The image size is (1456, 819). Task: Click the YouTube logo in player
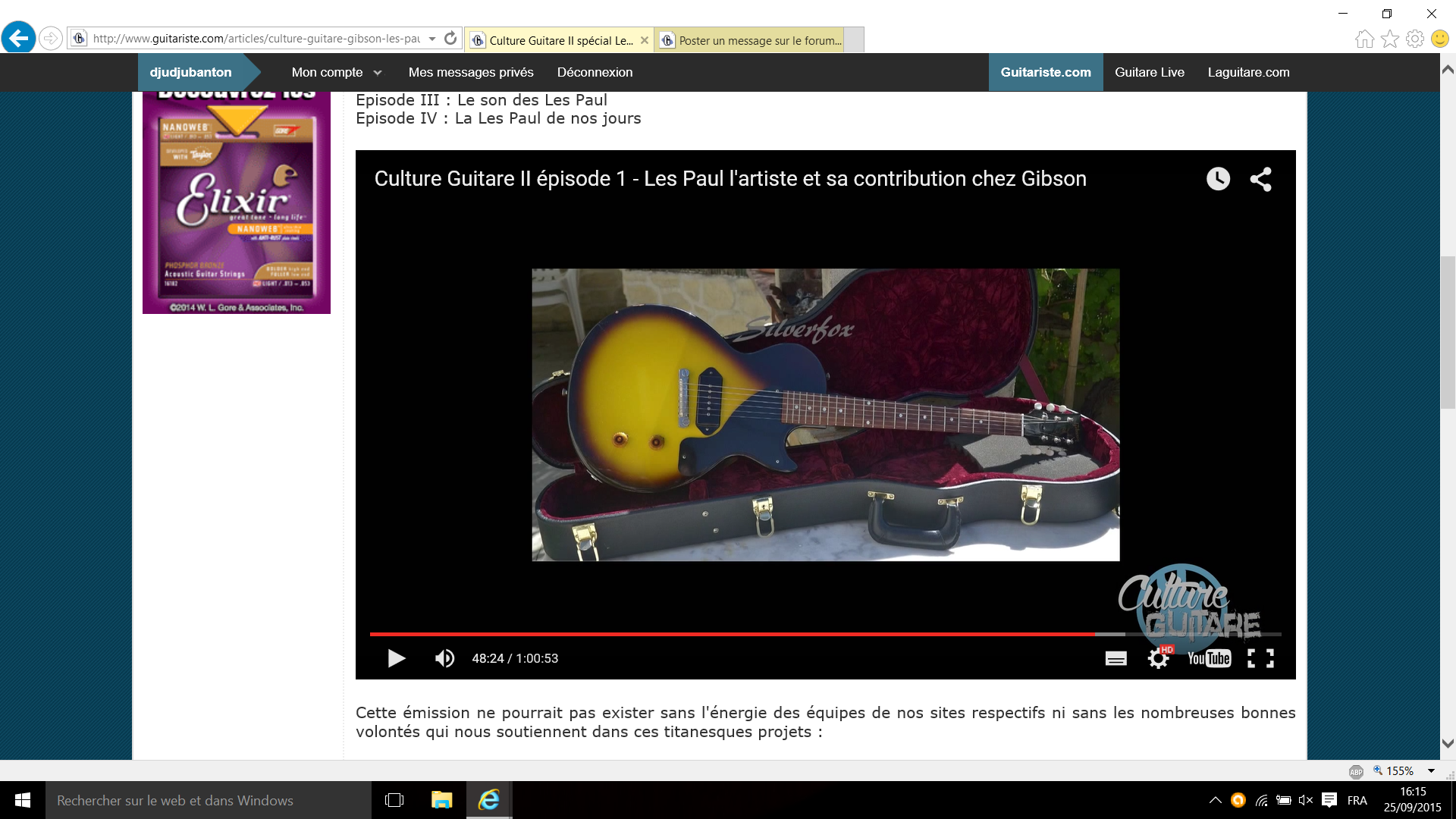[1209, 658]
